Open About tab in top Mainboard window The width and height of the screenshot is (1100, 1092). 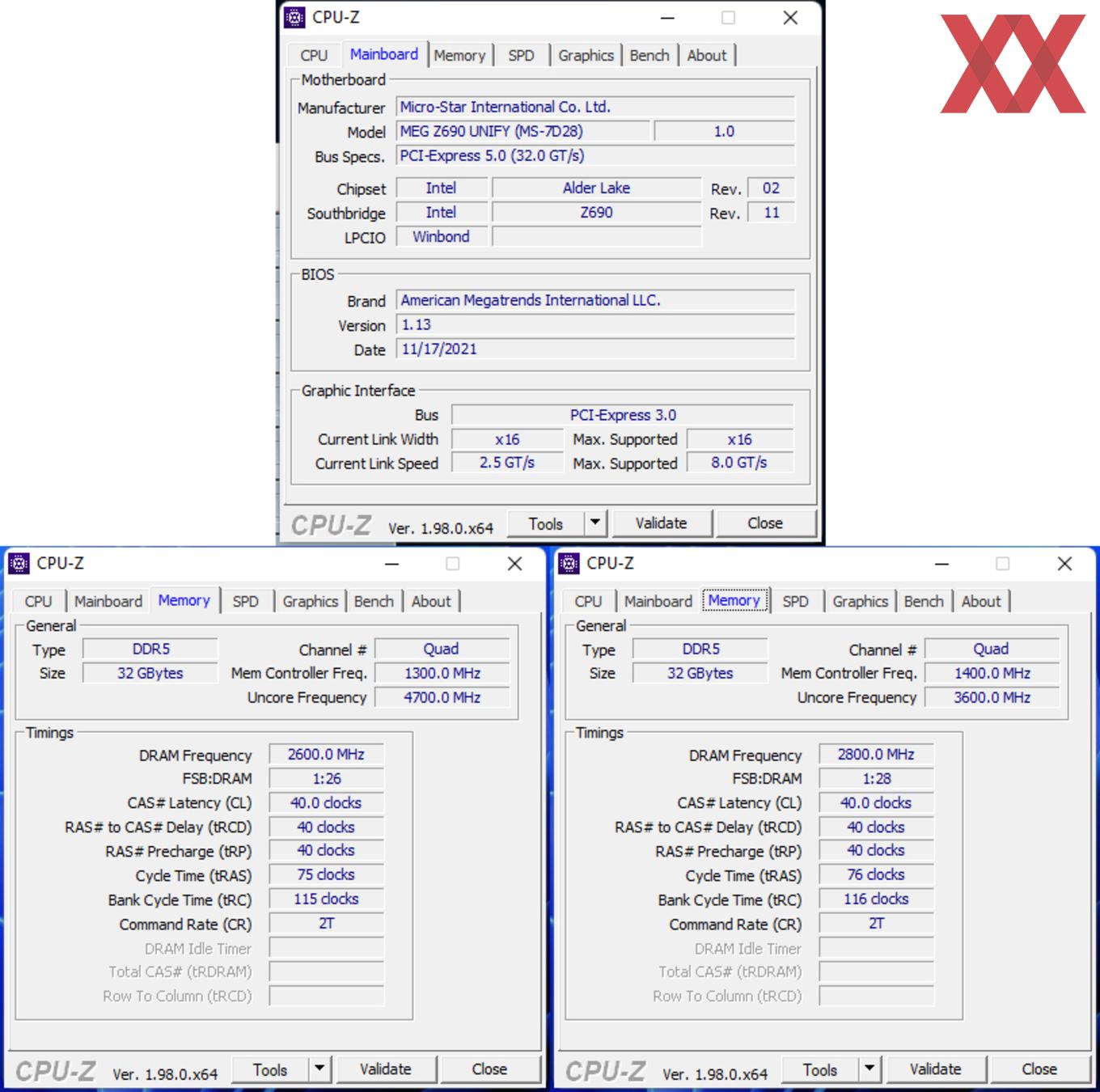click(x=707, y=55)
